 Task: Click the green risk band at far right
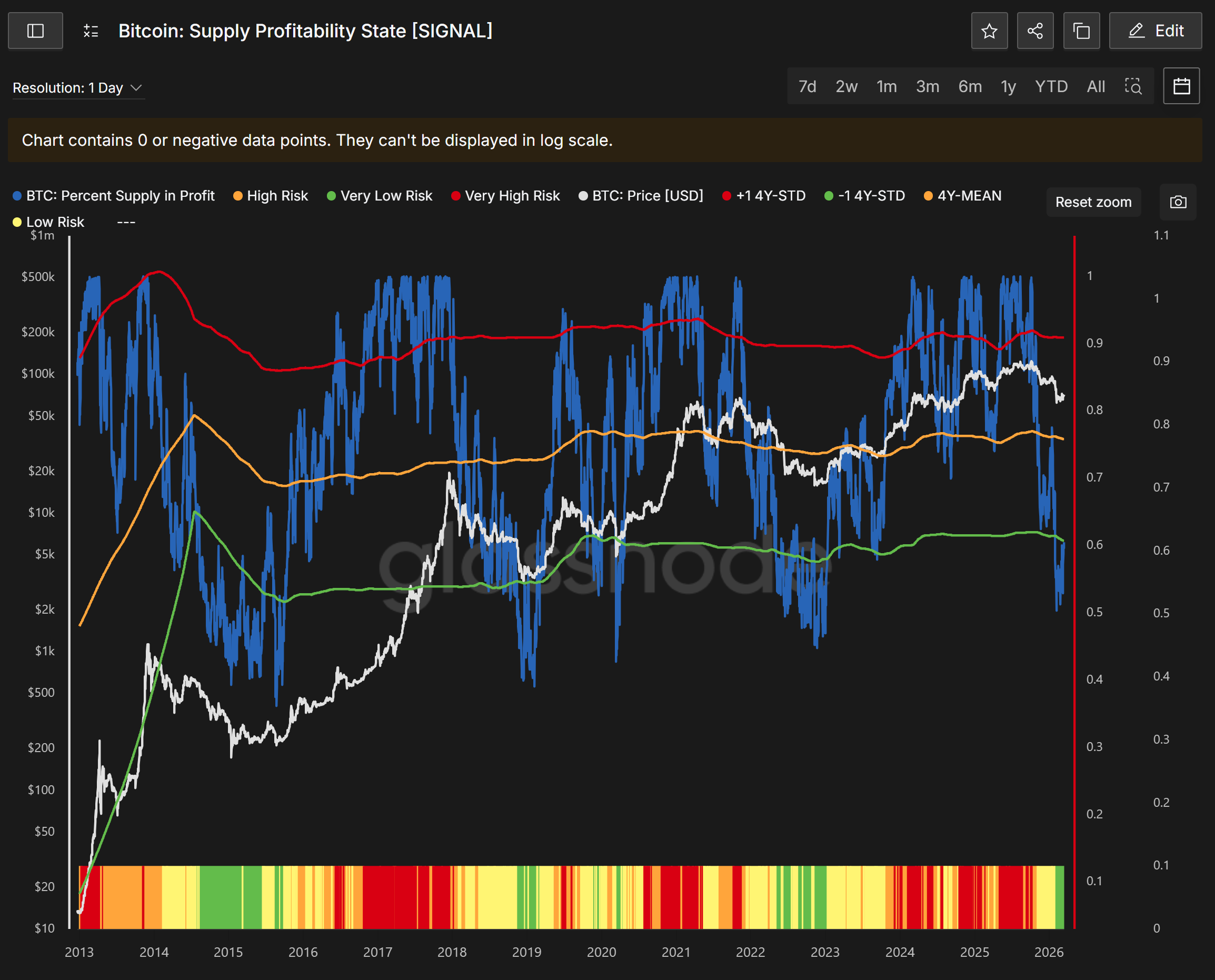[1059, 896]
